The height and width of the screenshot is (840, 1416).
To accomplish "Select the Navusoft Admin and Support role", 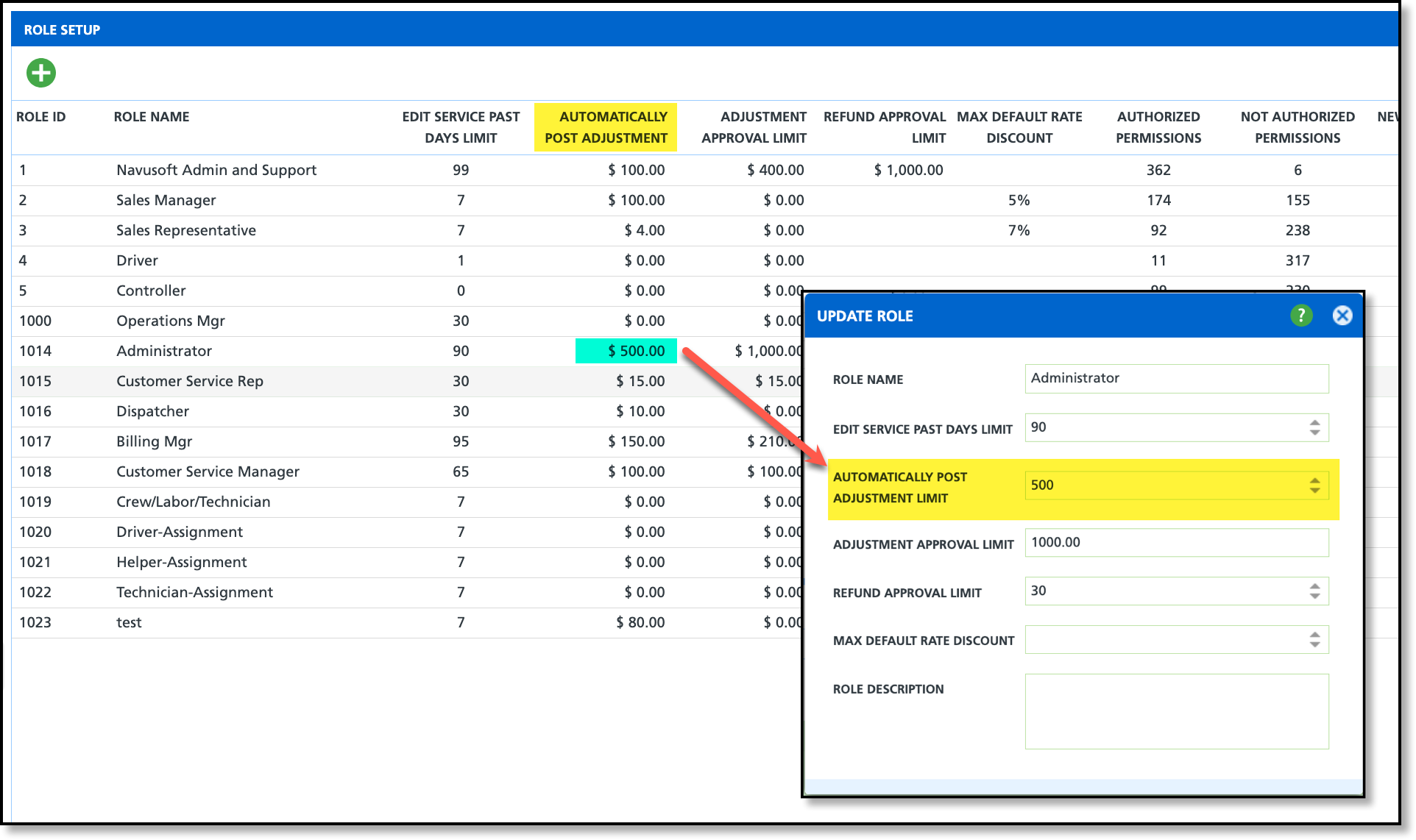I will pos(216,170).
